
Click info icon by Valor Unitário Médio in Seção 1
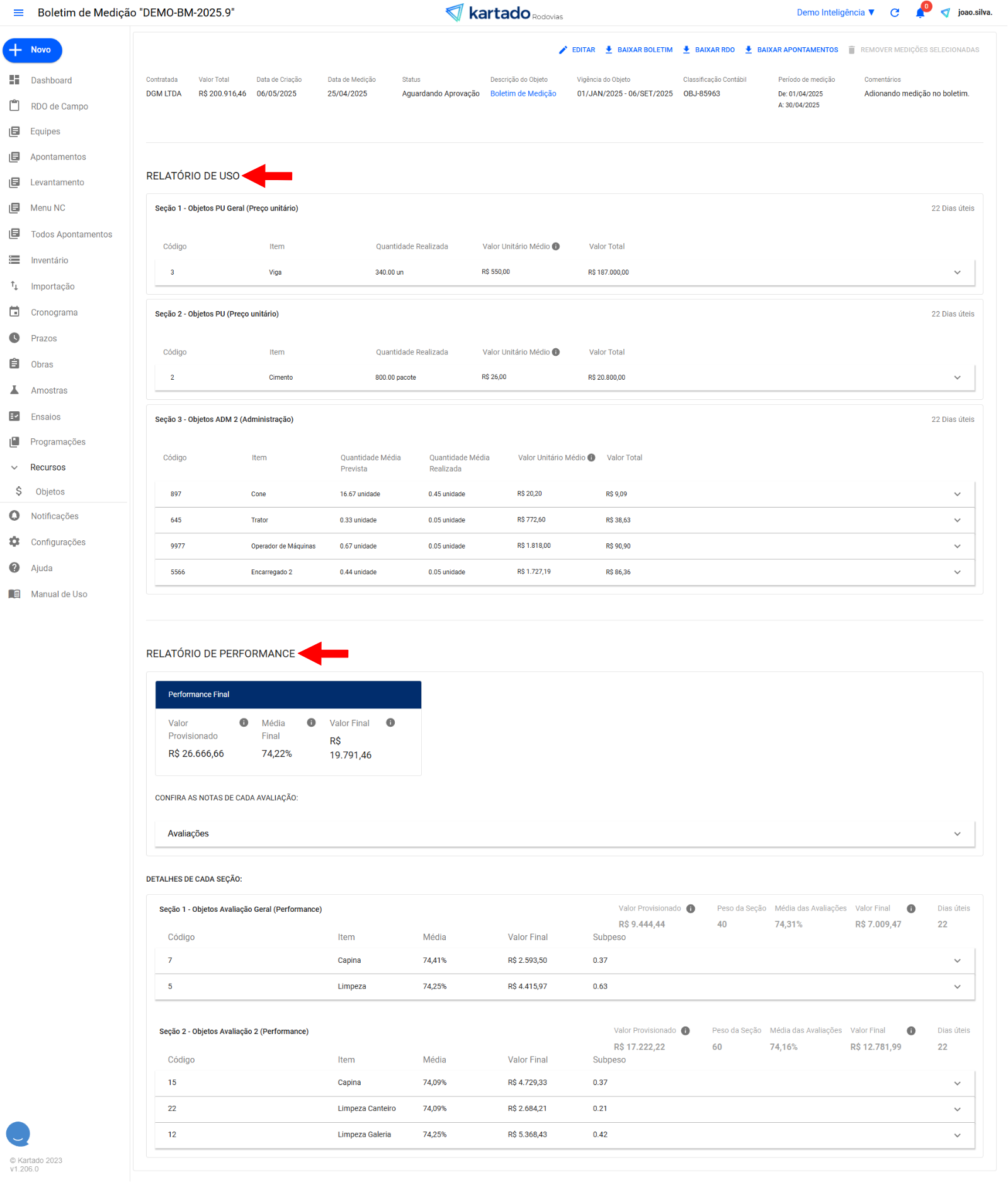[x=556, y=247]
